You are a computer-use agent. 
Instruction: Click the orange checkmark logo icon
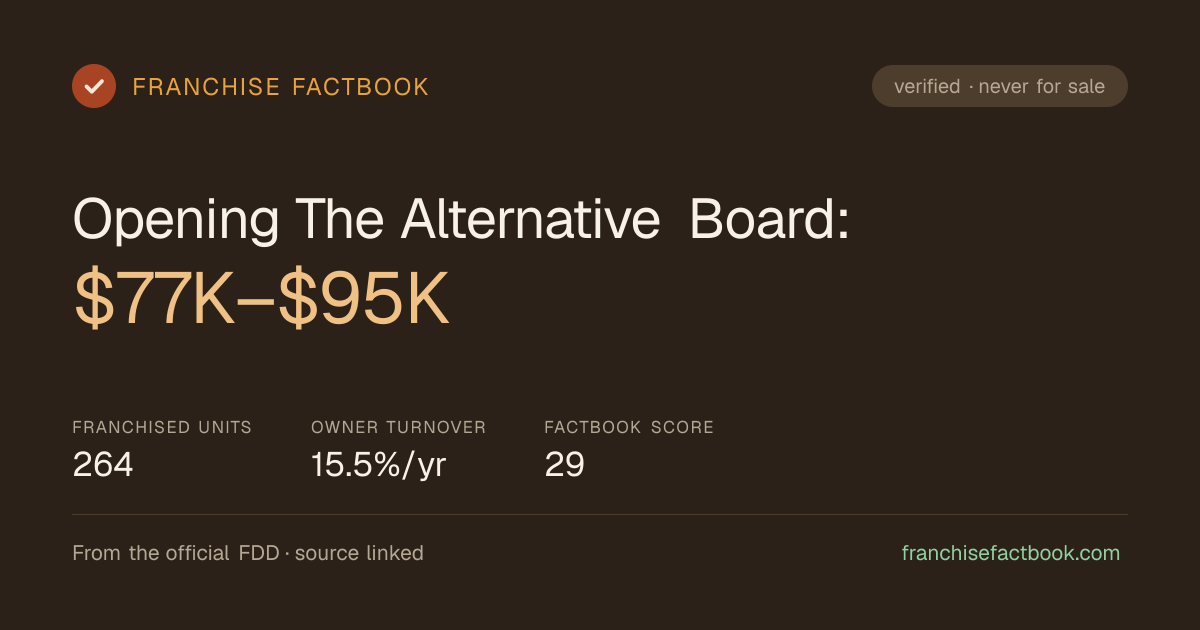click(x=94, y=86)
